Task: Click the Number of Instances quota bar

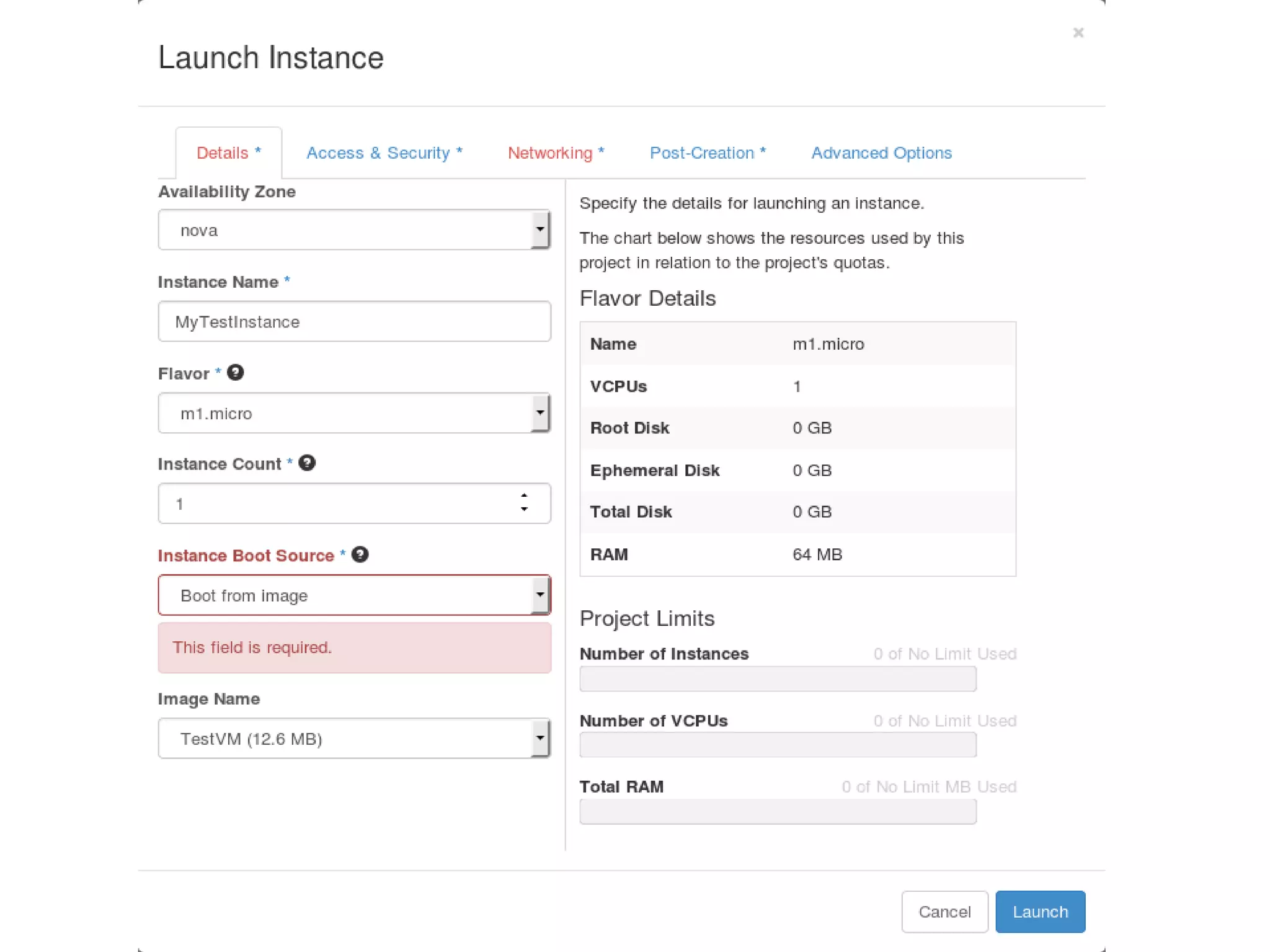Action: [x=778, y=678]
